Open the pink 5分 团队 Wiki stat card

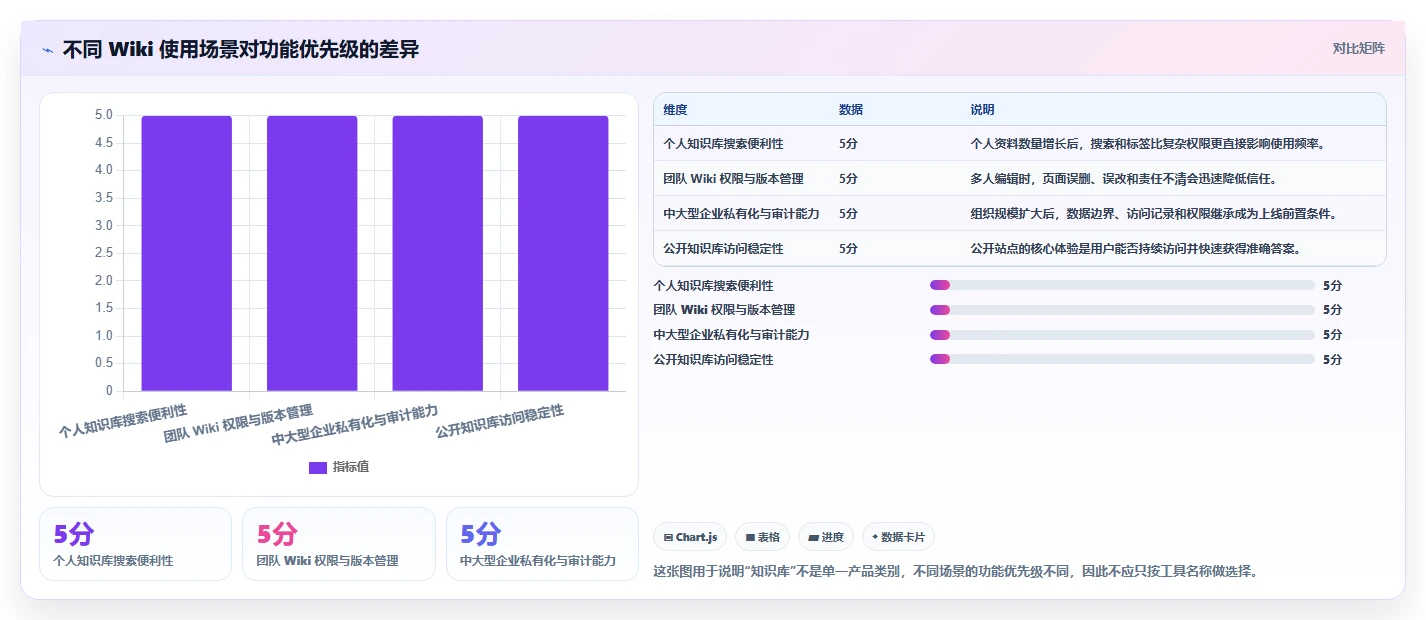tap(339, 544)
